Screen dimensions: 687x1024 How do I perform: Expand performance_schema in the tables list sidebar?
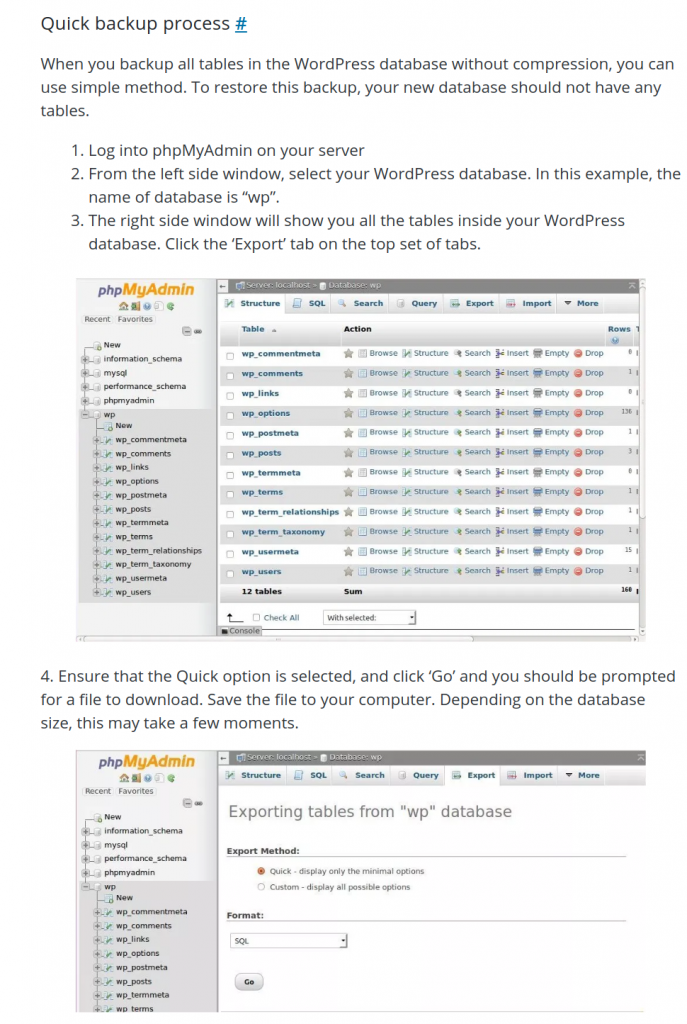86,387
